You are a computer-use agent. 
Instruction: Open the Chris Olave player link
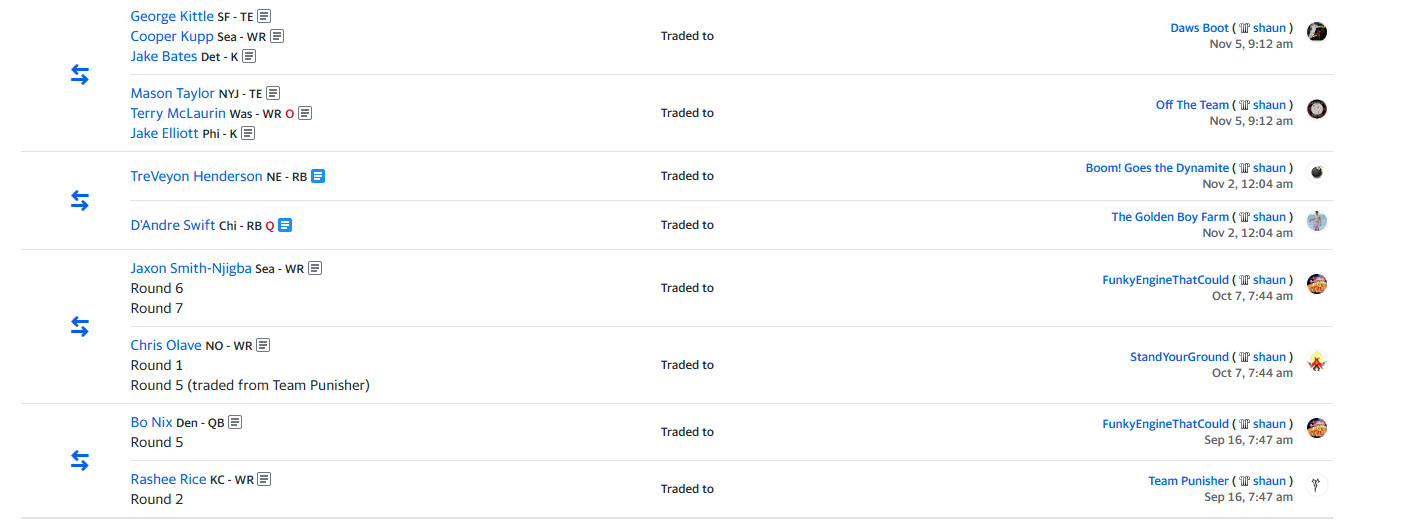[166, 346]
